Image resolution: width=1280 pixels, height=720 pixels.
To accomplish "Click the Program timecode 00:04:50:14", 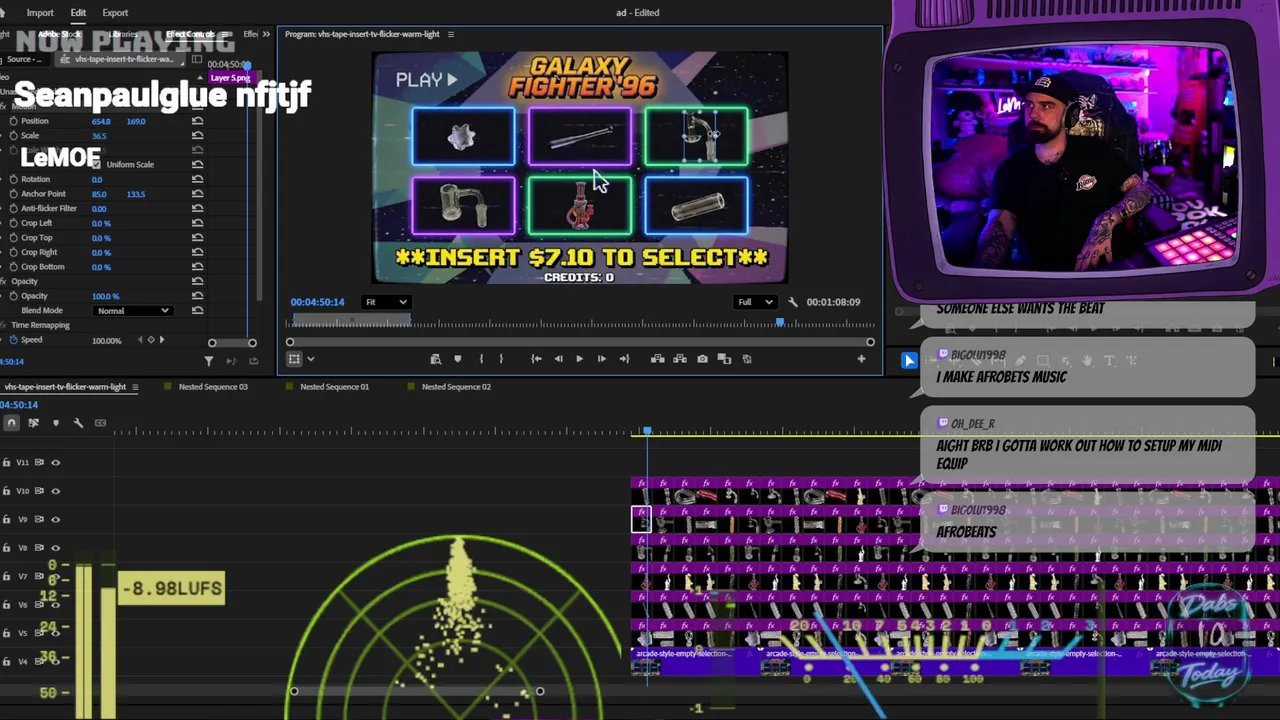I will 317,302.
